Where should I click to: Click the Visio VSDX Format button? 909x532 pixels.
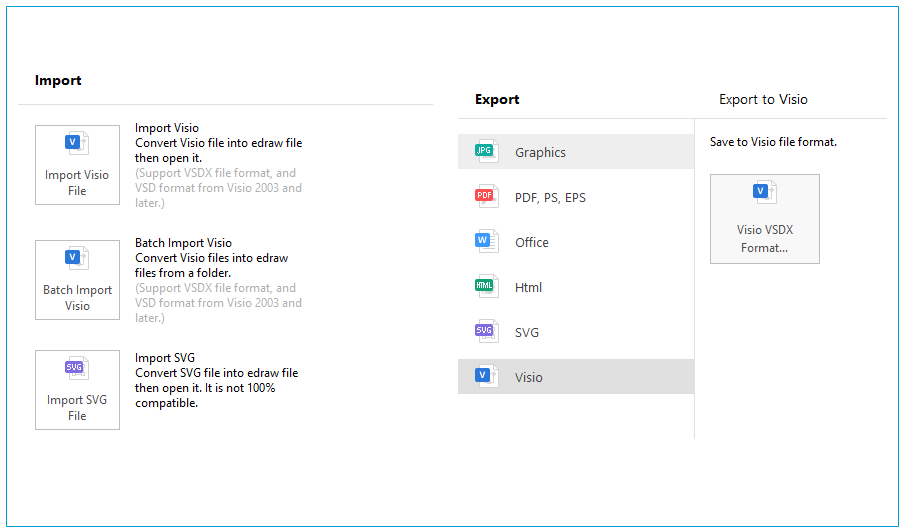(x=765, y=219)
